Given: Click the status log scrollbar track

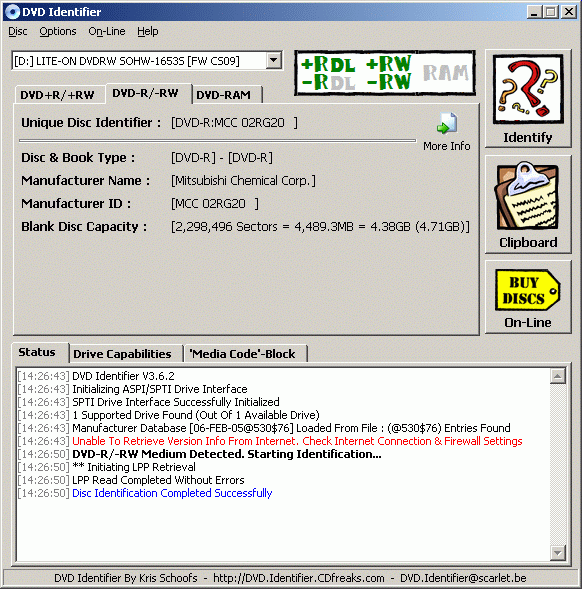Looking at the screenshot, I should pyautogui.click(x=558, y=464).
